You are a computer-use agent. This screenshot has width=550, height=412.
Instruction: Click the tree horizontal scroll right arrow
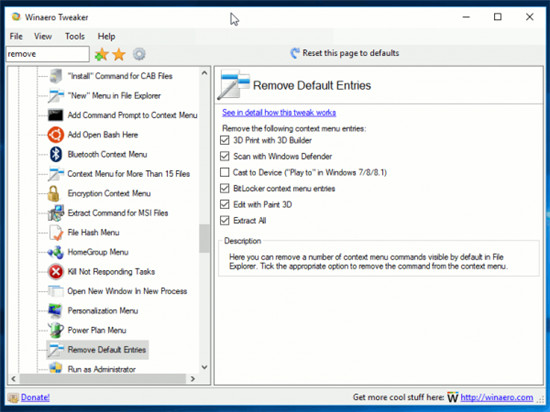[x=193, y=379]
